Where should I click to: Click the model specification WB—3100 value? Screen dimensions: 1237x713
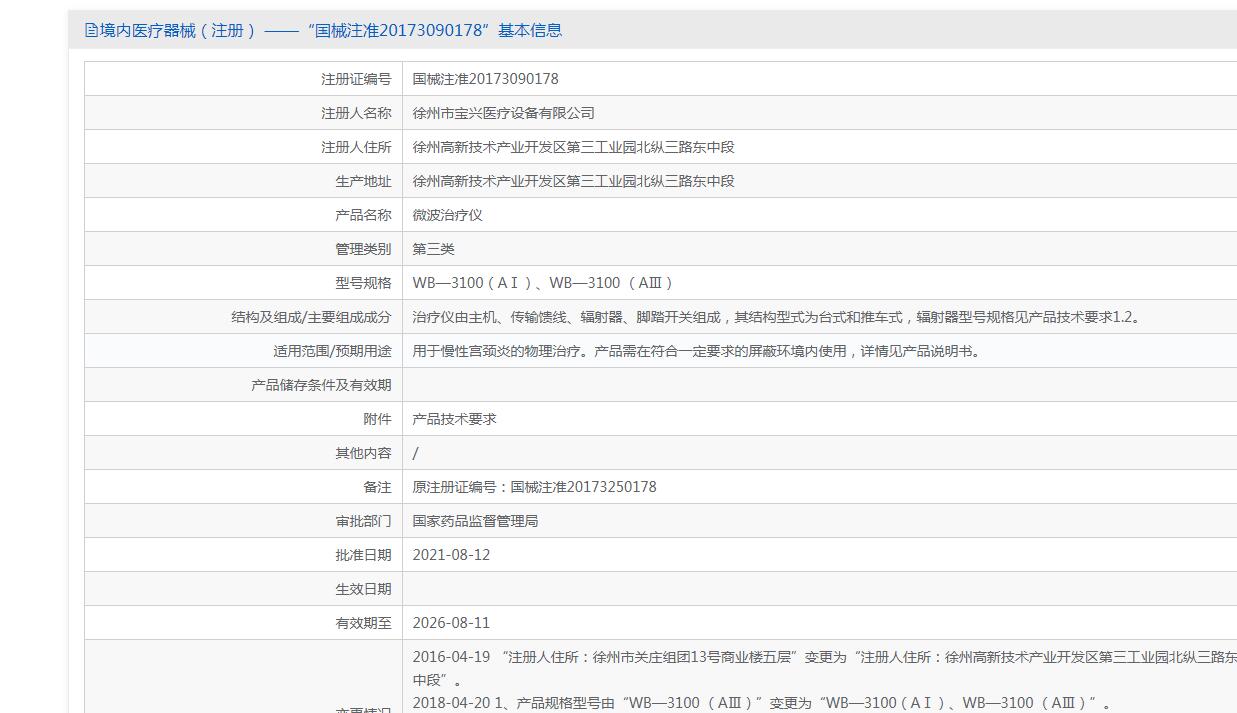[545, 283]
